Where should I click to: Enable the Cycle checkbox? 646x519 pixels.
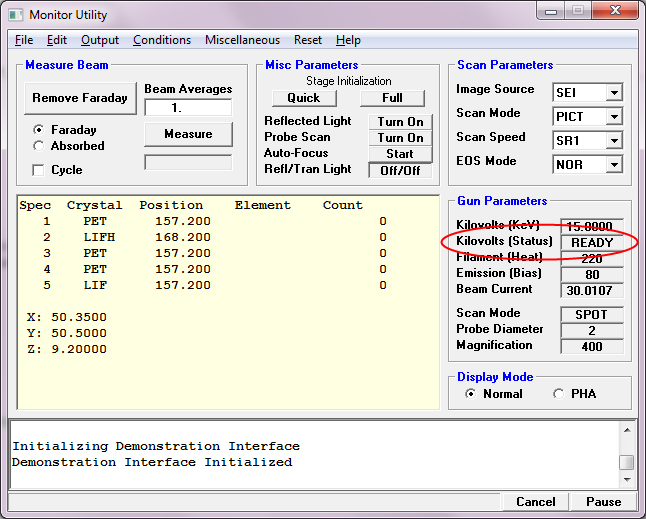pyautogui.click(x=39, y=170)
